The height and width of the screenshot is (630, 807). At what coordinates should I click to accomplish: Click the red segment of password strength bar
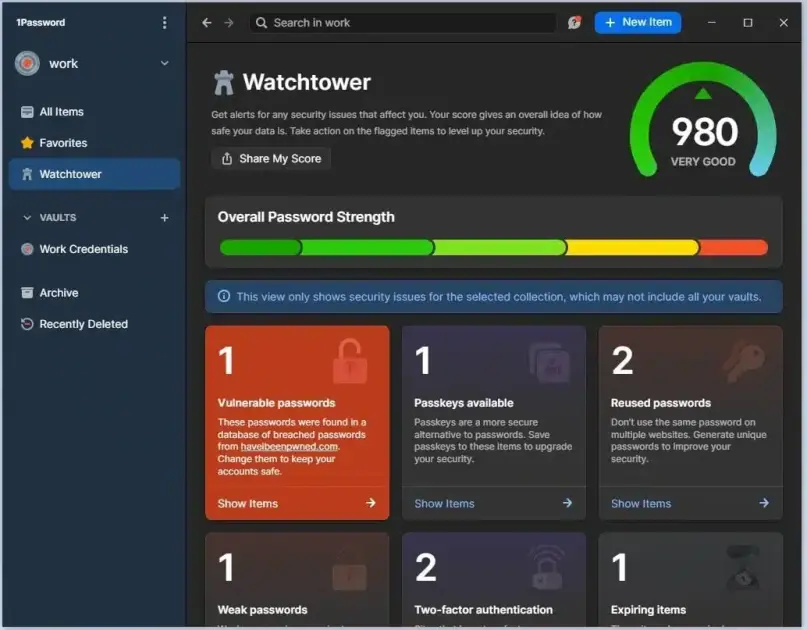click(733, 248)
